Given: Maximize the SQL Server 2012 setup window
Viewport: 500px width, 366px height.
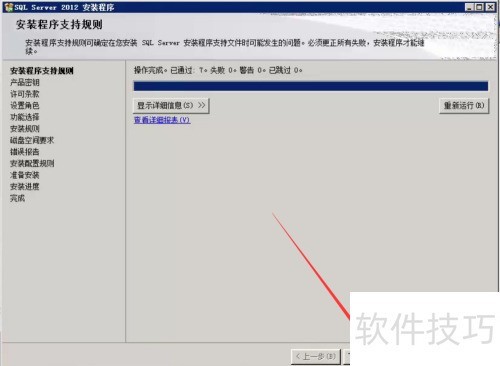Looking at the screenshot, I should coord(479,7).
